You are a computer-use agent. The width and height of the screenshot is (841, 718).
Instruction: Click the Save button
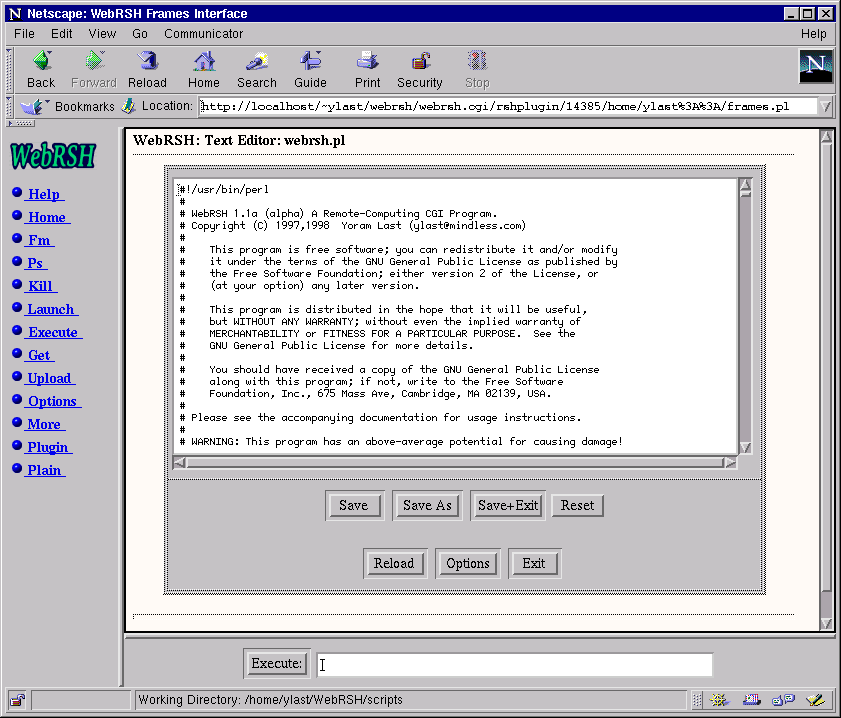pos(354,506)
